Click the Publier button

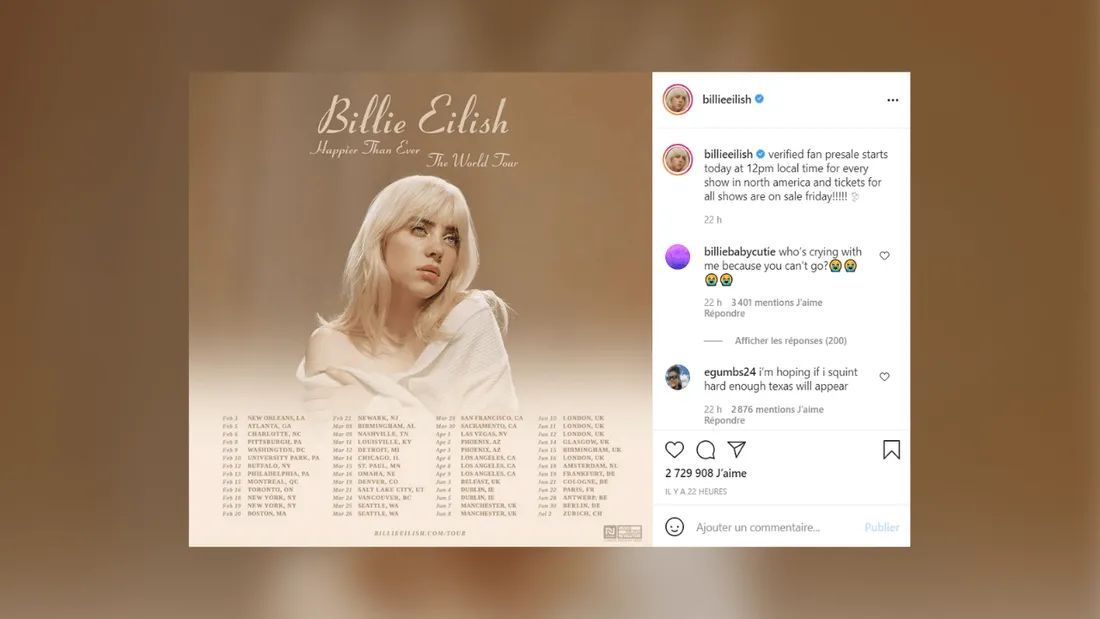(881, 527)
